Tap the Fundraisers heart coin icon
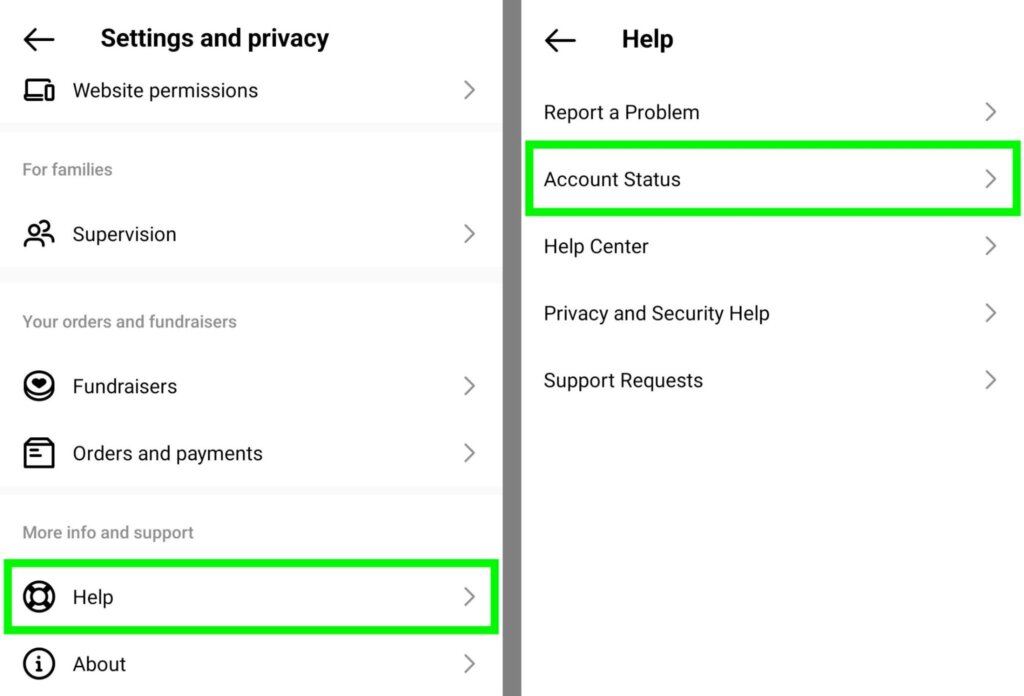 point(39,386)
